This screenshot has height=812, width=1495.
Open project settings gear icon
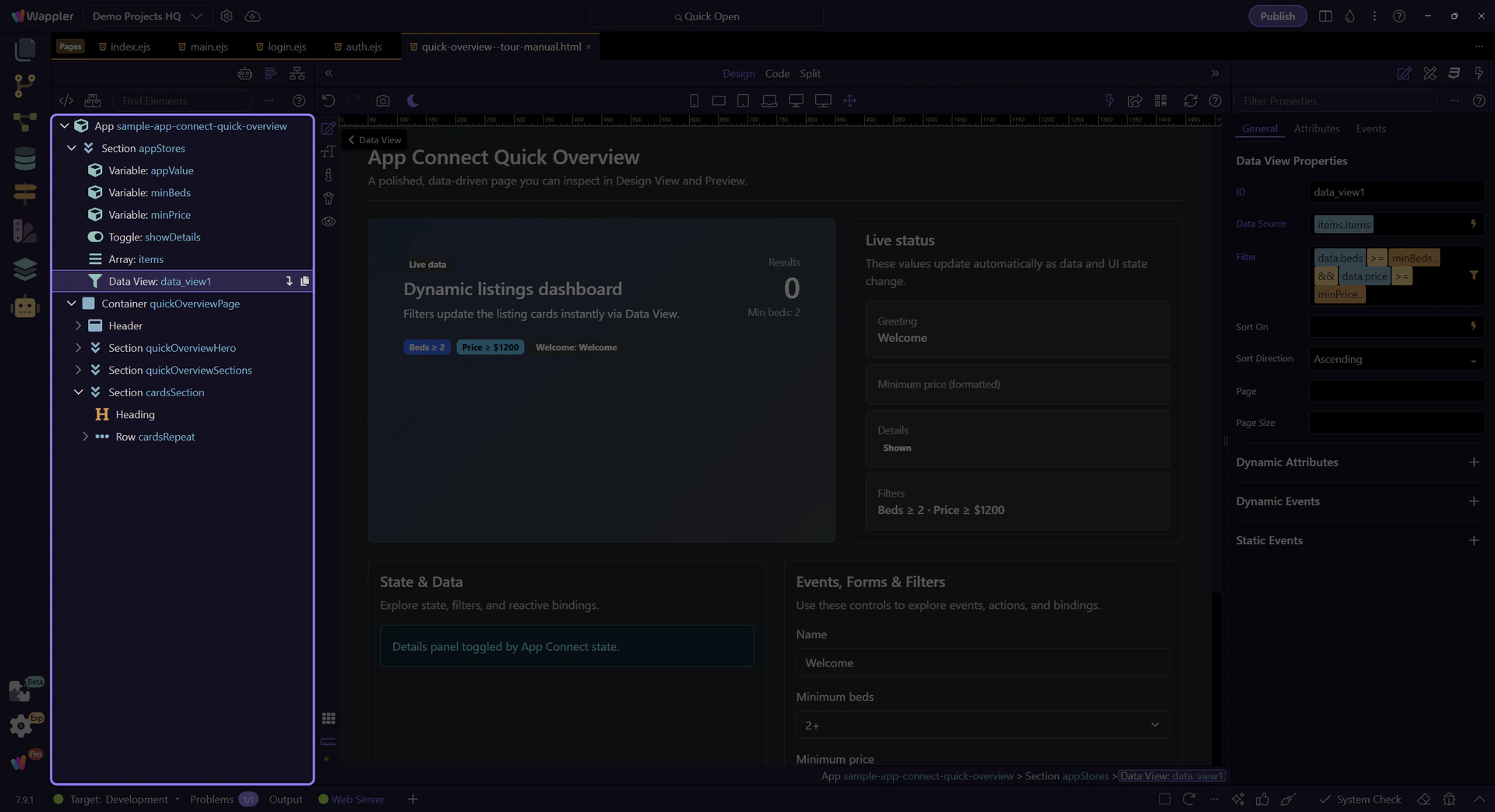227,16
